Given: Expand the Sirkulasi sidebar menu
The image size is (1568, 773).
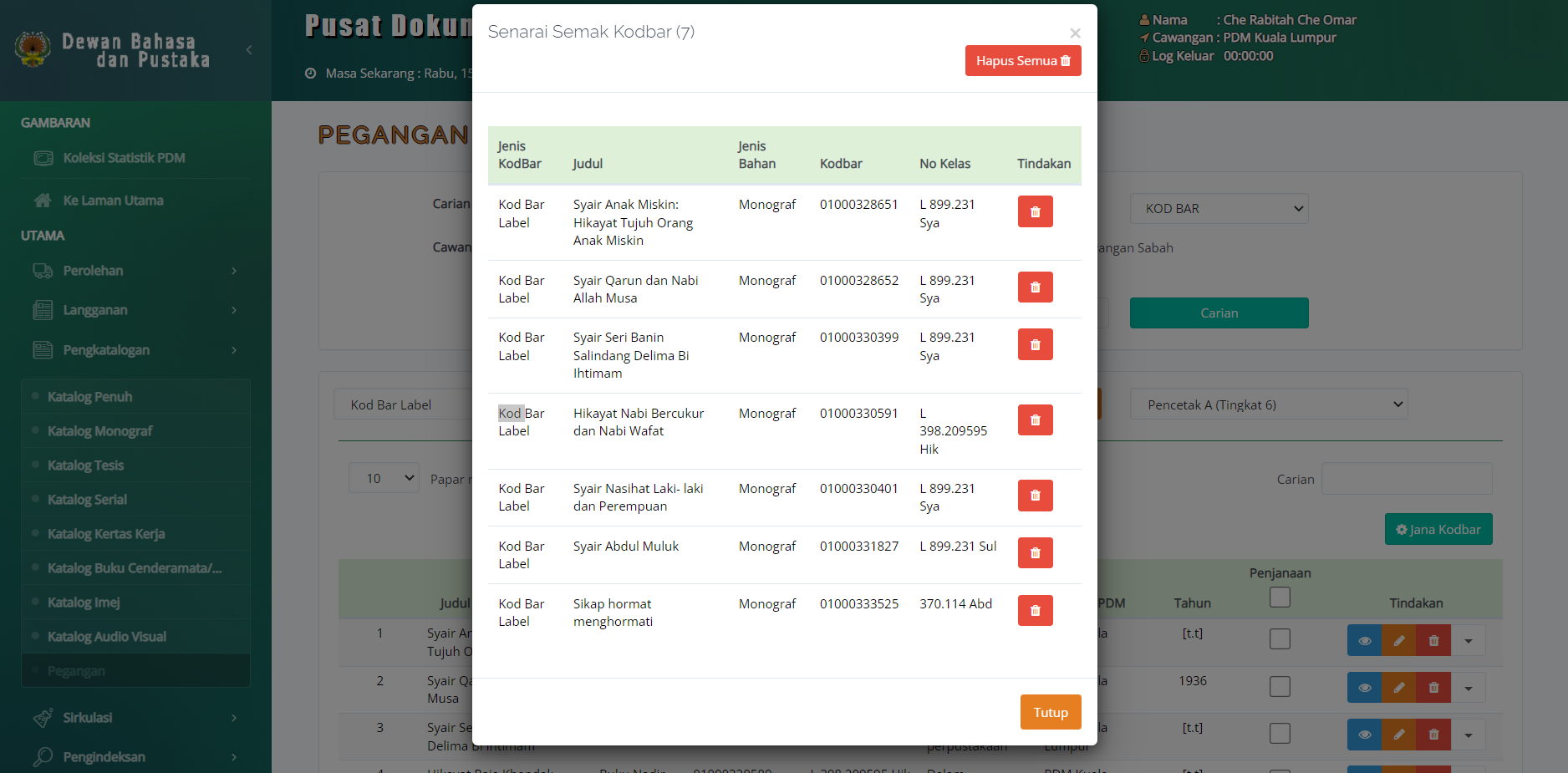Looking at the screenshot, I should 134,718.
